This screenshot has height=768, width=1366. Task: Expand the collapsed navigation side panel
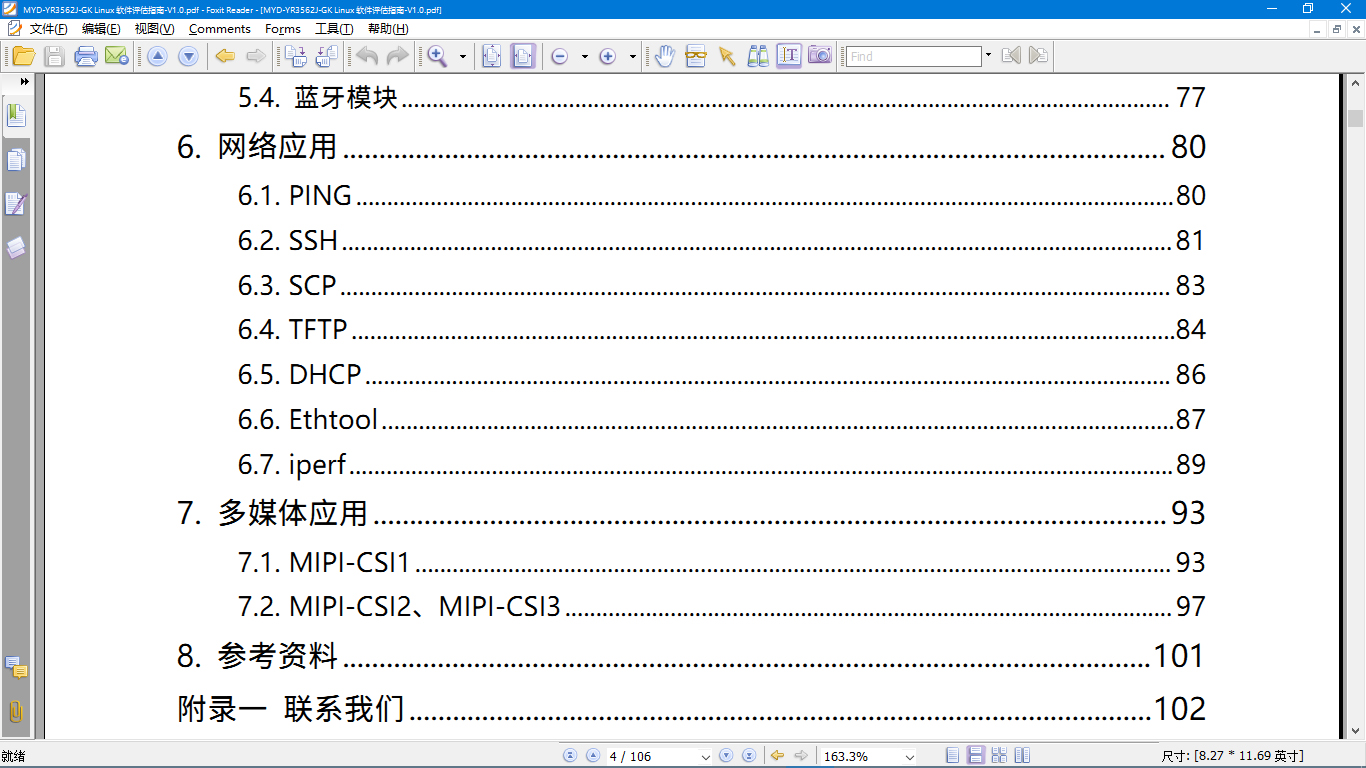pyautogui.click(x=24, y=81)
